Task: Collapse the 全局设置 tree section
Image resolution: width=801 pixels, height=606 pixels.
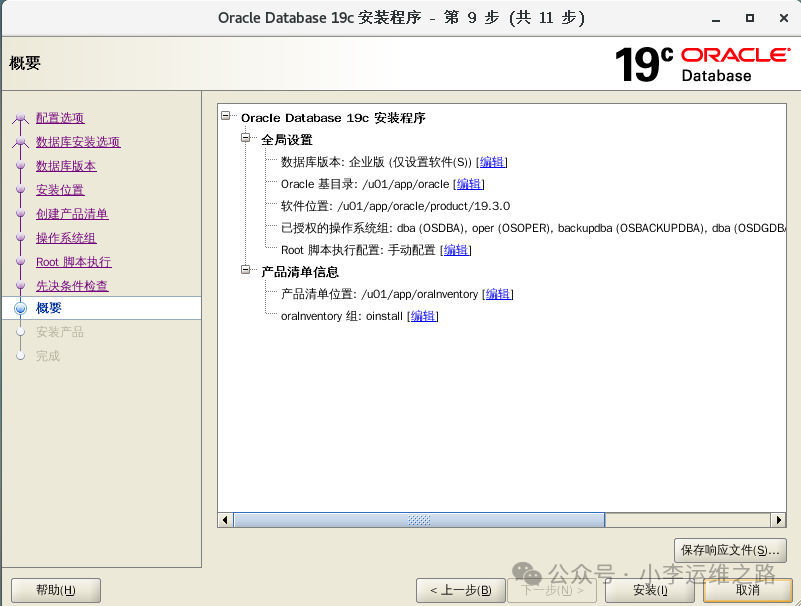Action: pos(246,138)
